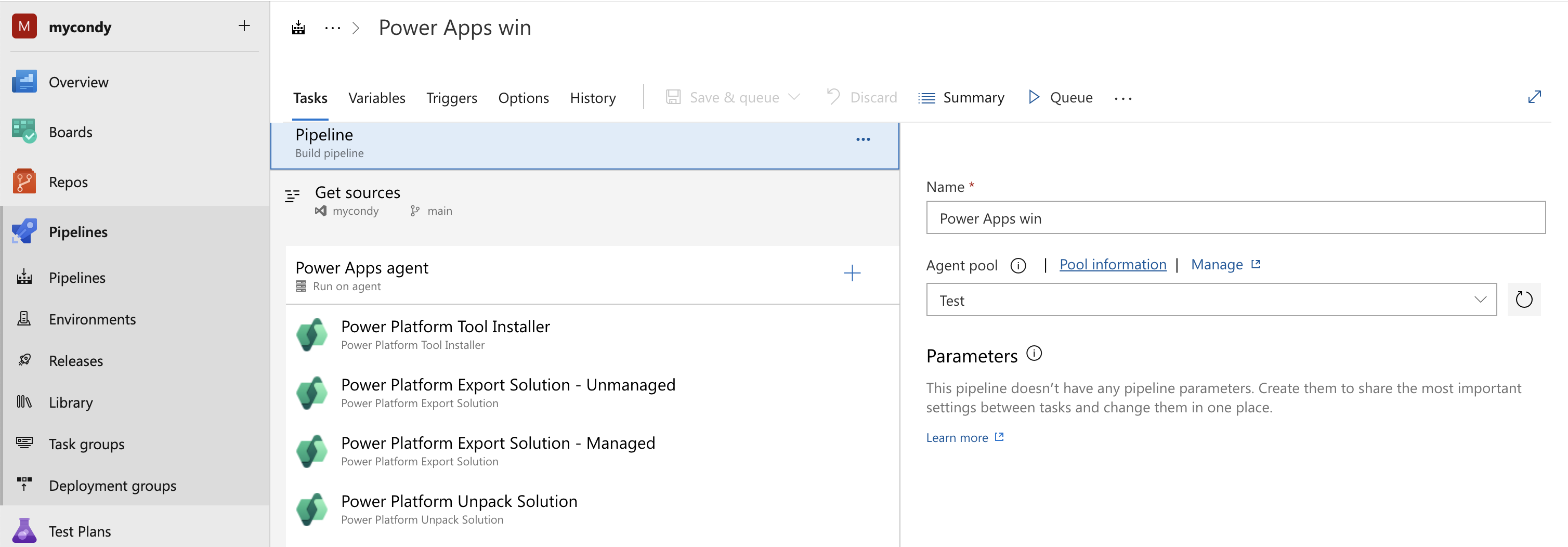
Task: Click the Name input field
Action: (x=1236, y=218)
